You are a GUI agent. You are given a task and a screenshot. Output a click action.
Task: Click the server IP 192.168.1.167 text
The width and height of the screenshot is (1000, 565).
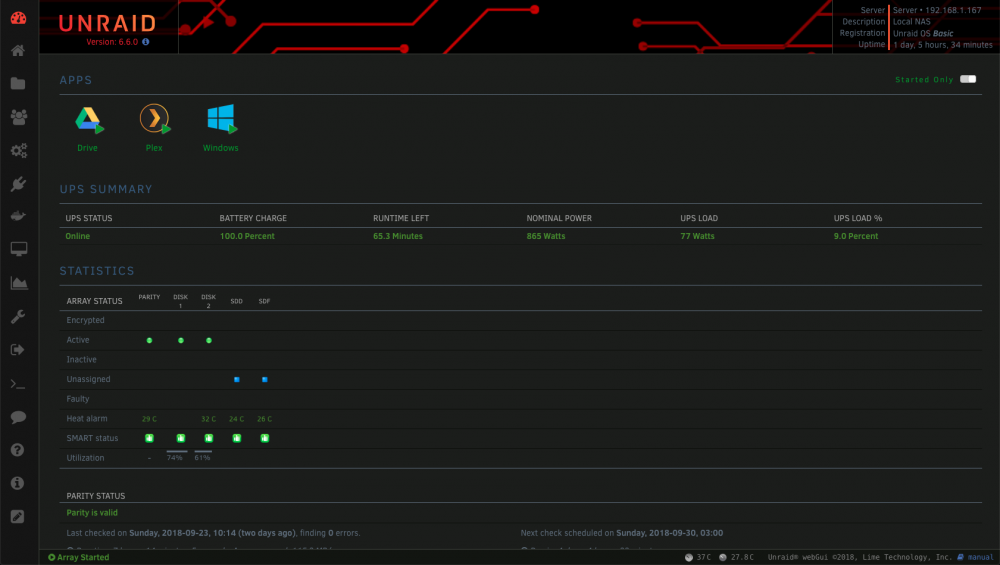953,10
